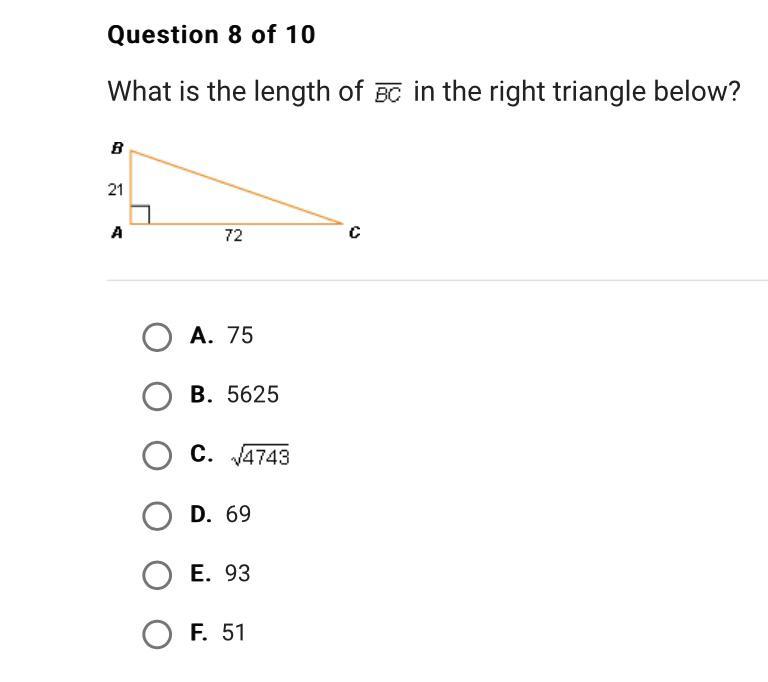Image resolution: width=768 pixels, height=682 pixels.
Task: Pick the radio button for option E
Action: tap(157, 575)
